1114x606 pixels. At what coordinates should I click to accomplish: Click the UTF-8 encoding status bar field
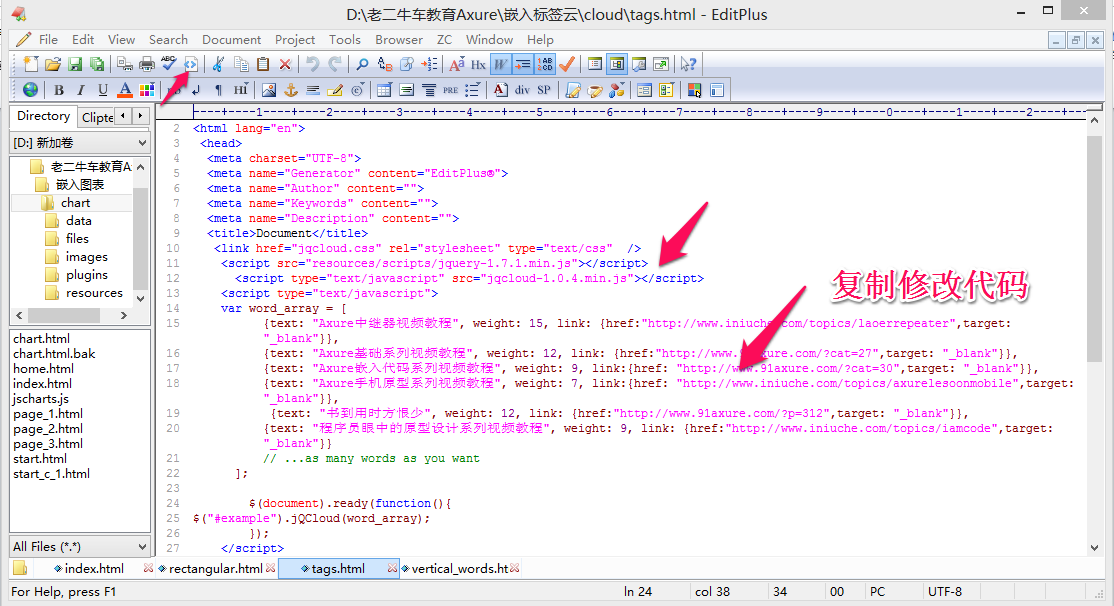[x=944, y=591]
